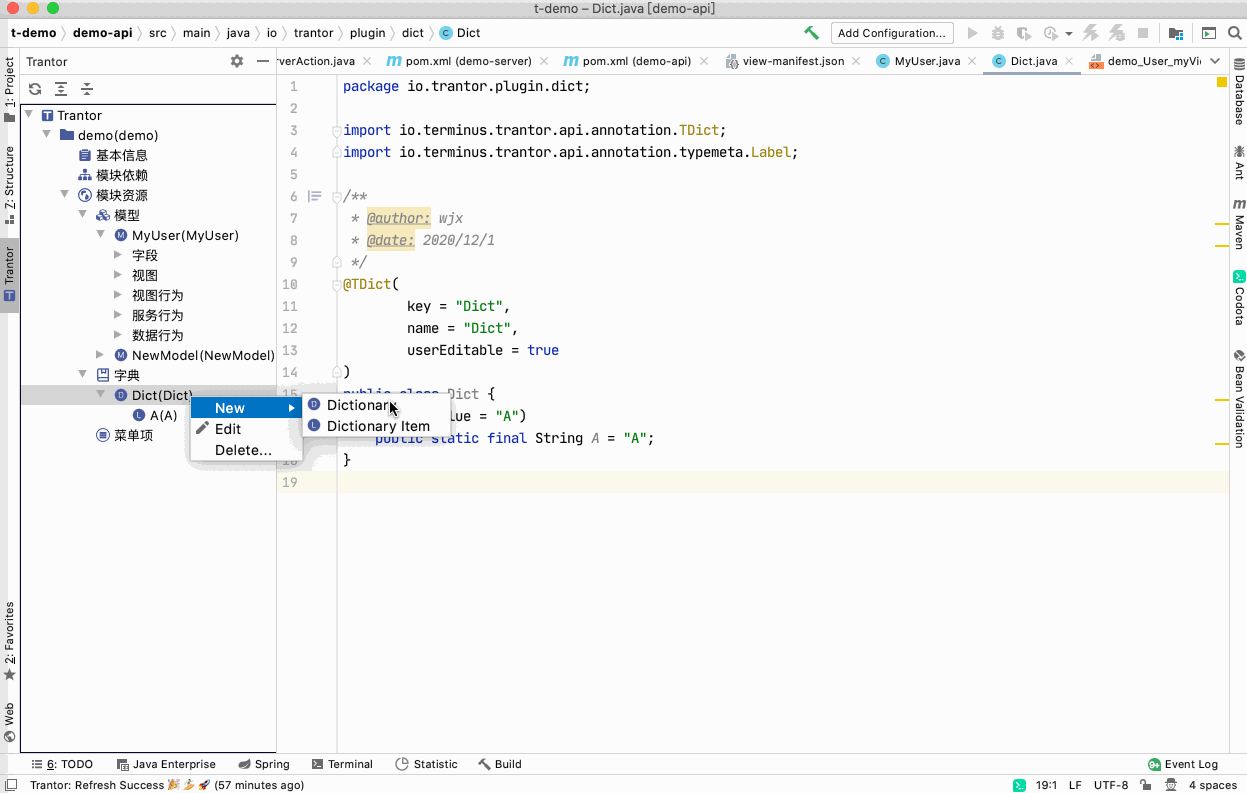Open the Spring tool window
The image size is (1247, 793).
point(264,764)
